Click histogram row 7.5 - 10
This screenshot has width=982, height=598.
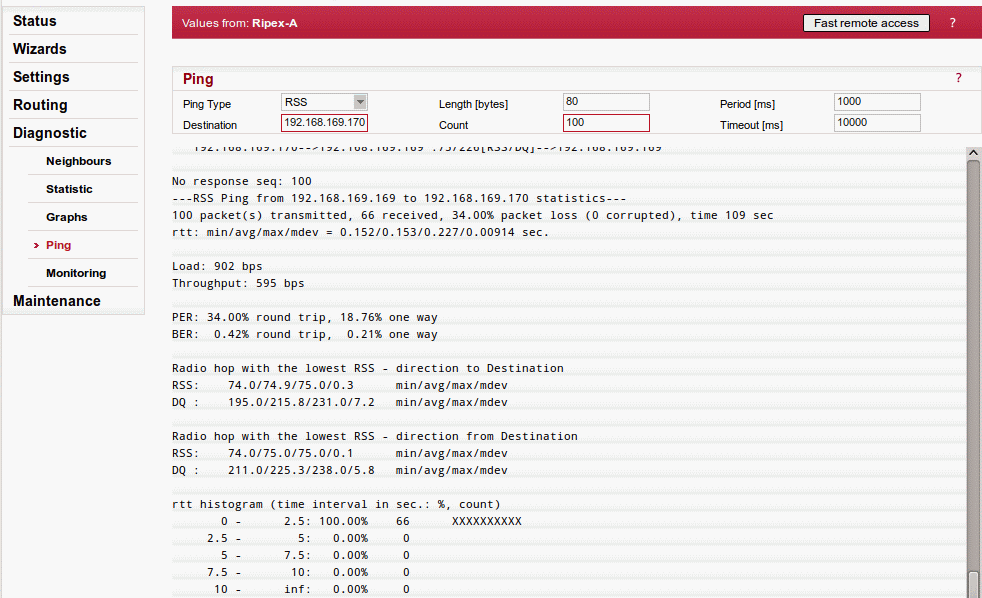point(308,572)
